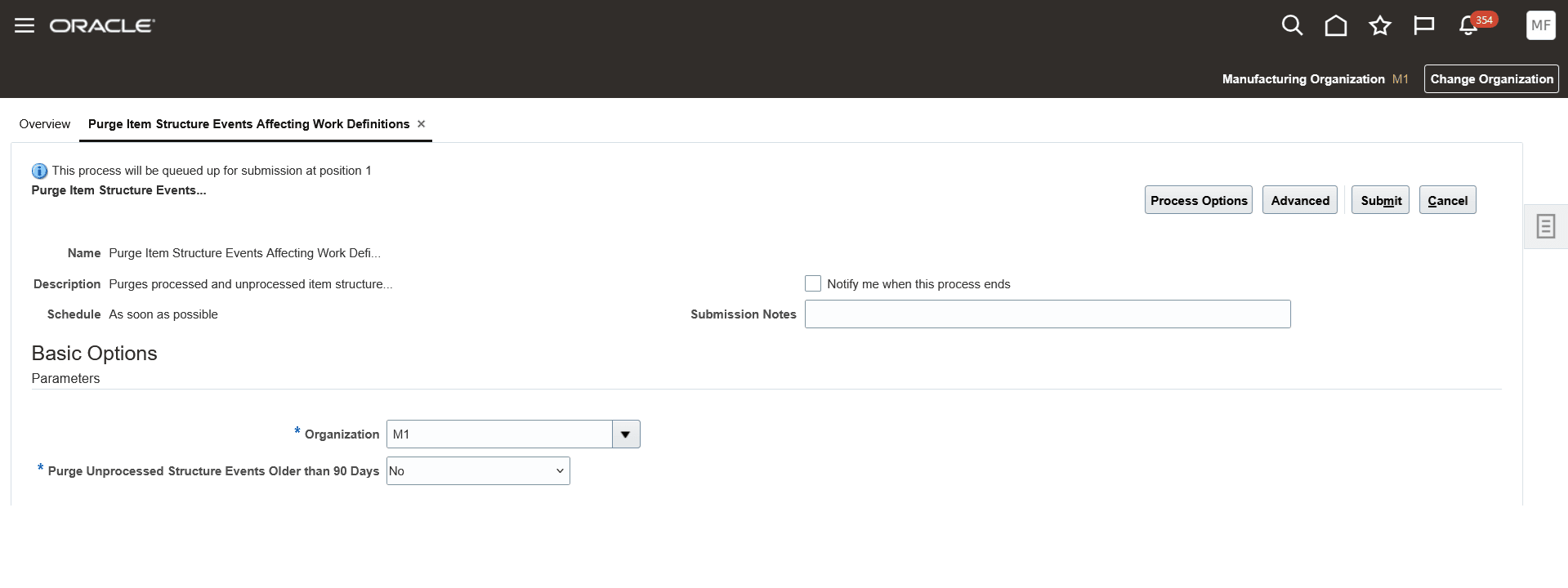Click 'Purges processed and unprocessed item structure...' description
This screenshot has width=1568, height=588.
(x=251, y=284)
